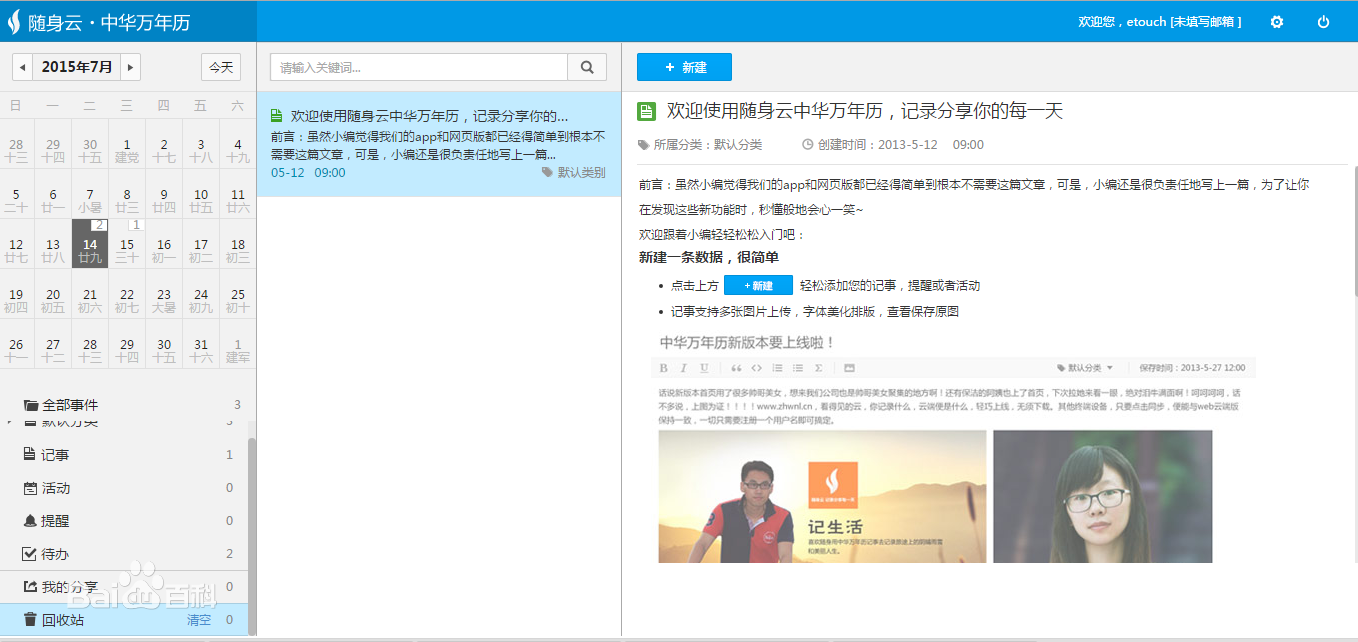Image resolution: width=1358 pixels, height=642 pixels.
Task: Select July 15 on the calendar
Action: coord(127,244)
